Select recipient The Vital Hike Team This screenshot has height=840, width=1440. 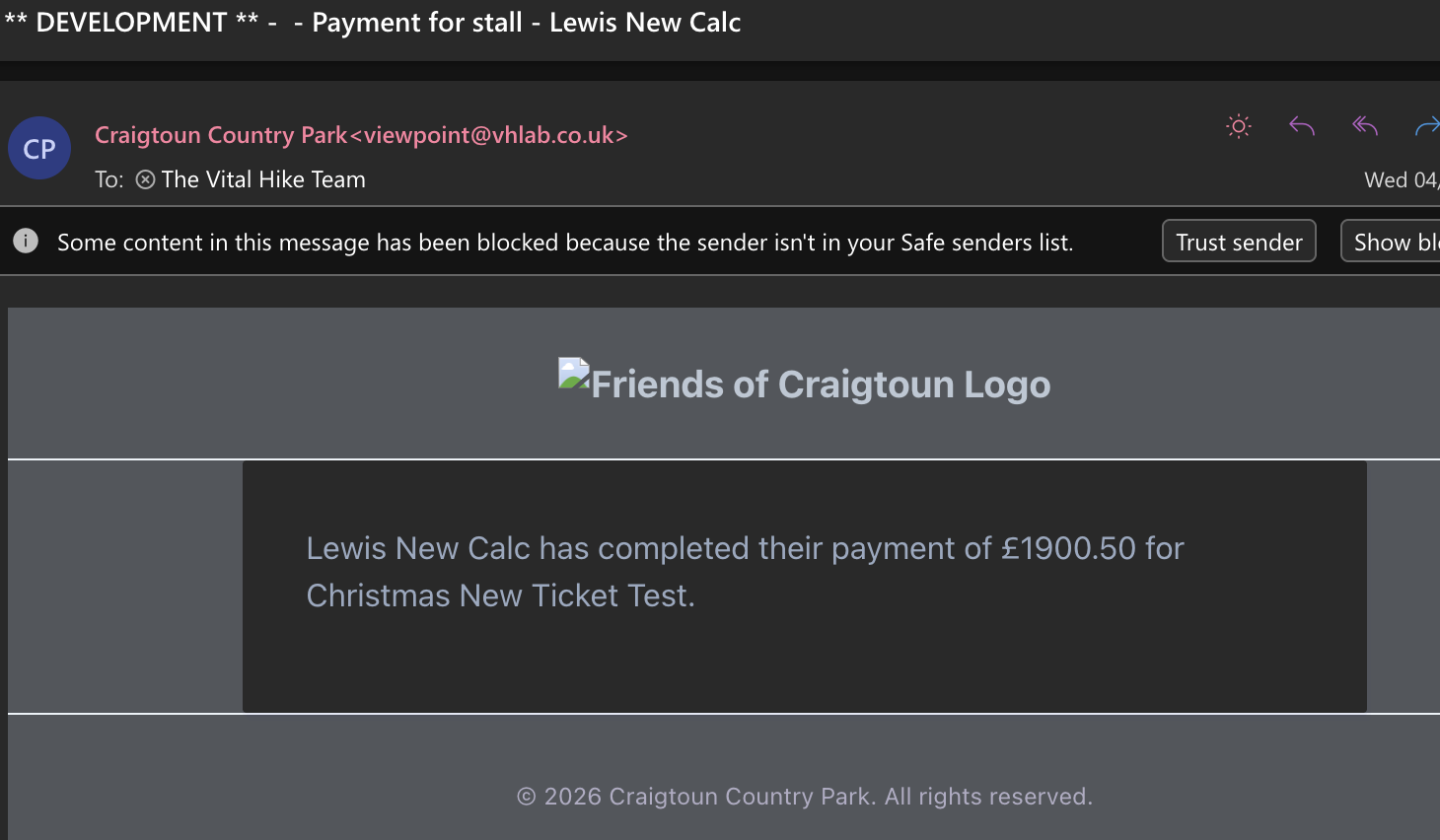263,179
